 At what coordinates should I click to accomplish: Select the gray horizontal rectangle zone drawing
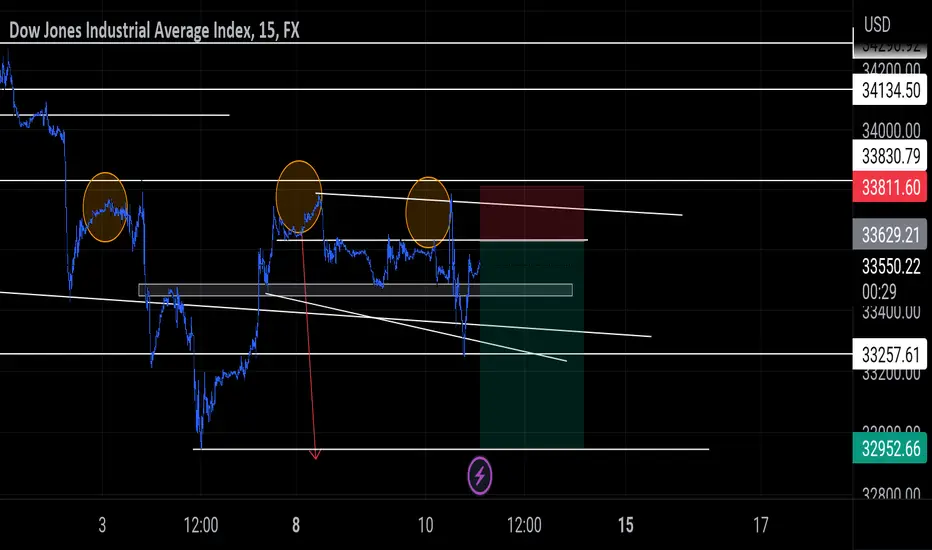(355, 290)
